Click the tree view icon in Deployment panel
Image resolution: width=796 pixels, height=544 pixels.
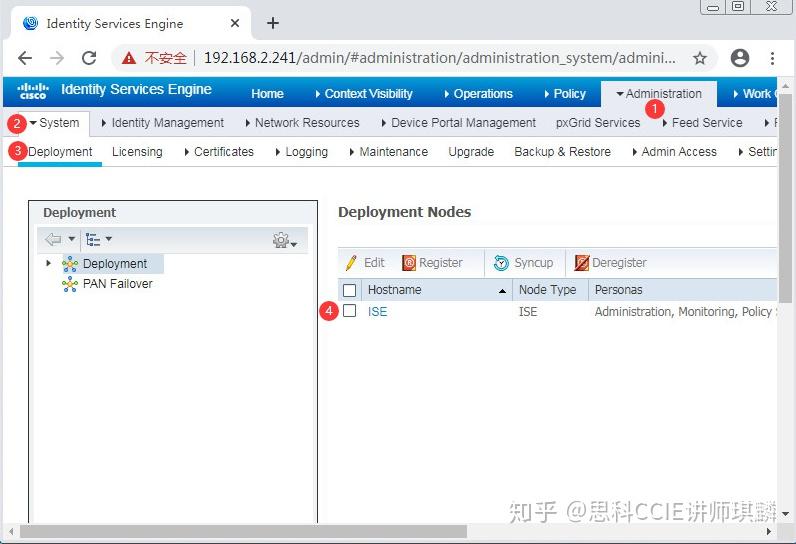[x=93, y=239]
